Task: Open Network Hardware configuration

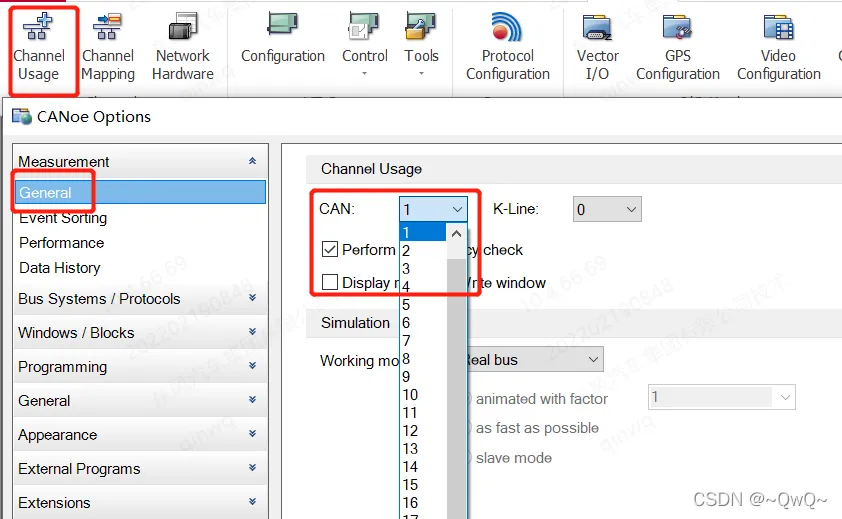Action: [182, 47]
